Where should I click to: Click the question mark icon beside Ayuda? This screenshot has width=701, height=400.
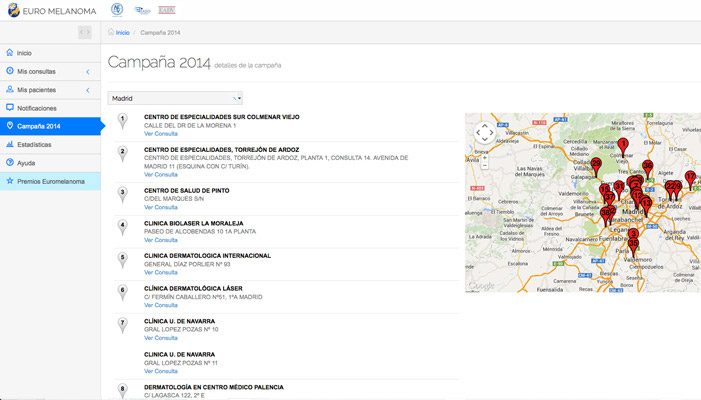[10, 162]
